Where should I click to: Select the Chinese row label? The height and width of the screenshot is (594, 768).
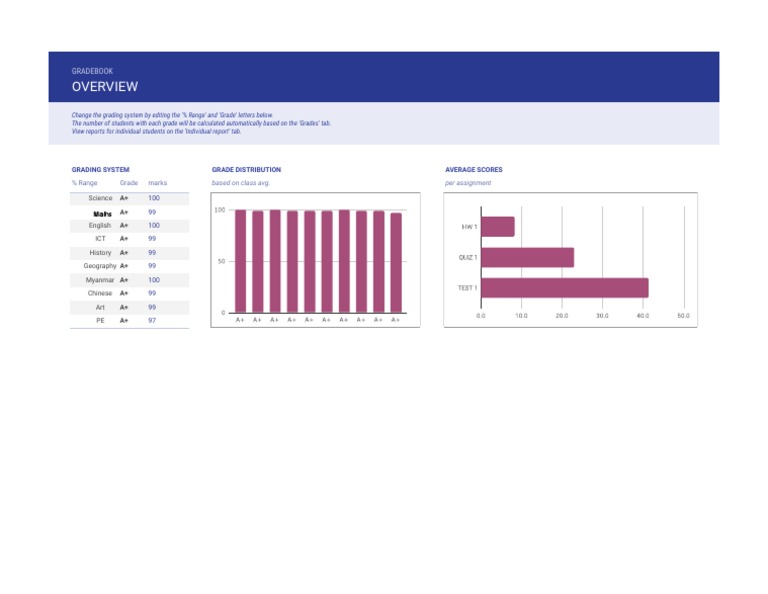click(x=100, y=293)
